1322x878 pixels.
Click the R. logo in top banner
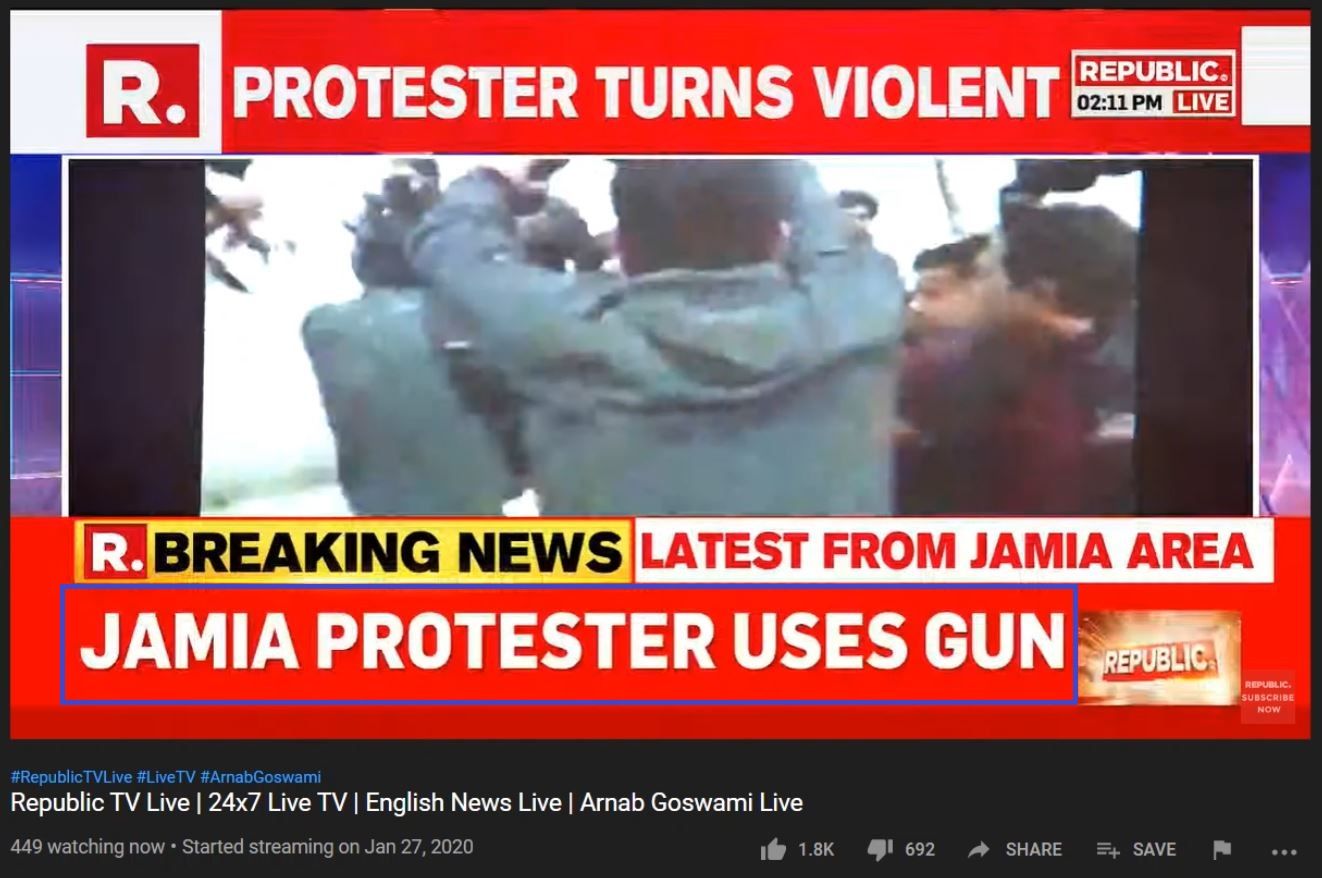144,89
